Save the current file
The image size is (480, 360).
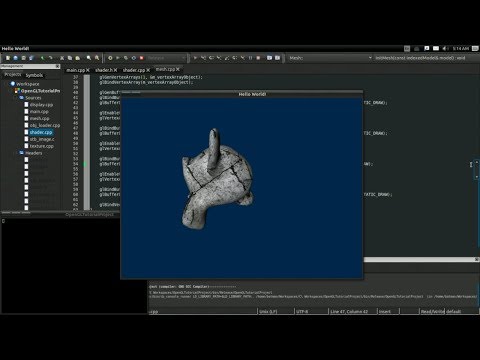click(23, 58)
